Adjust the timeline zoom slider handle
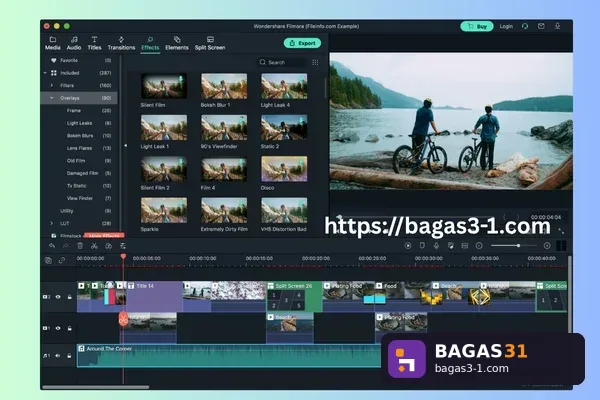The image size is (600, 400). pos(518,246)
